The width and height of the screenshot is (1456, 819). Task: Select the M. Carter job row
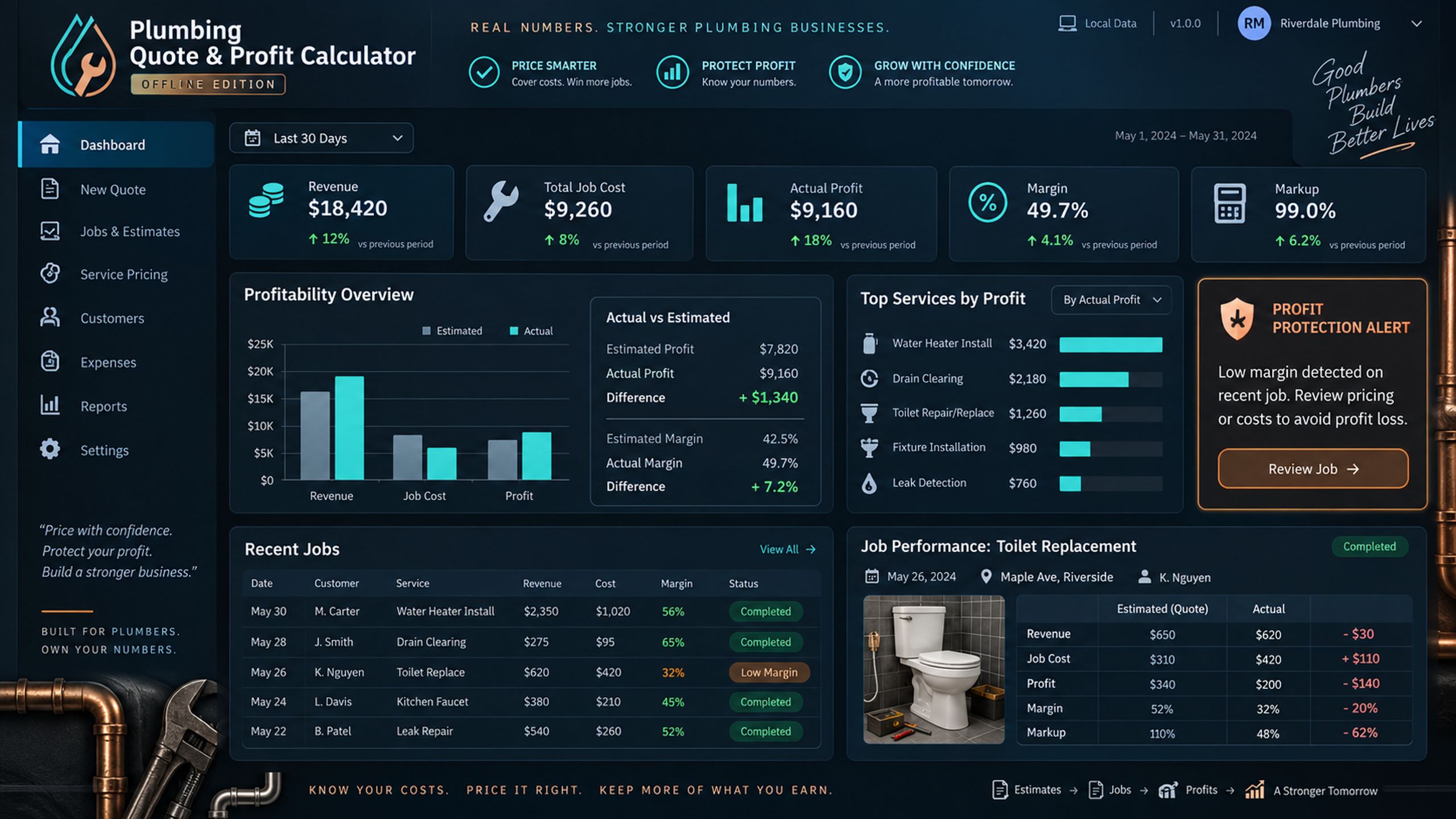[x=531, y=611]
